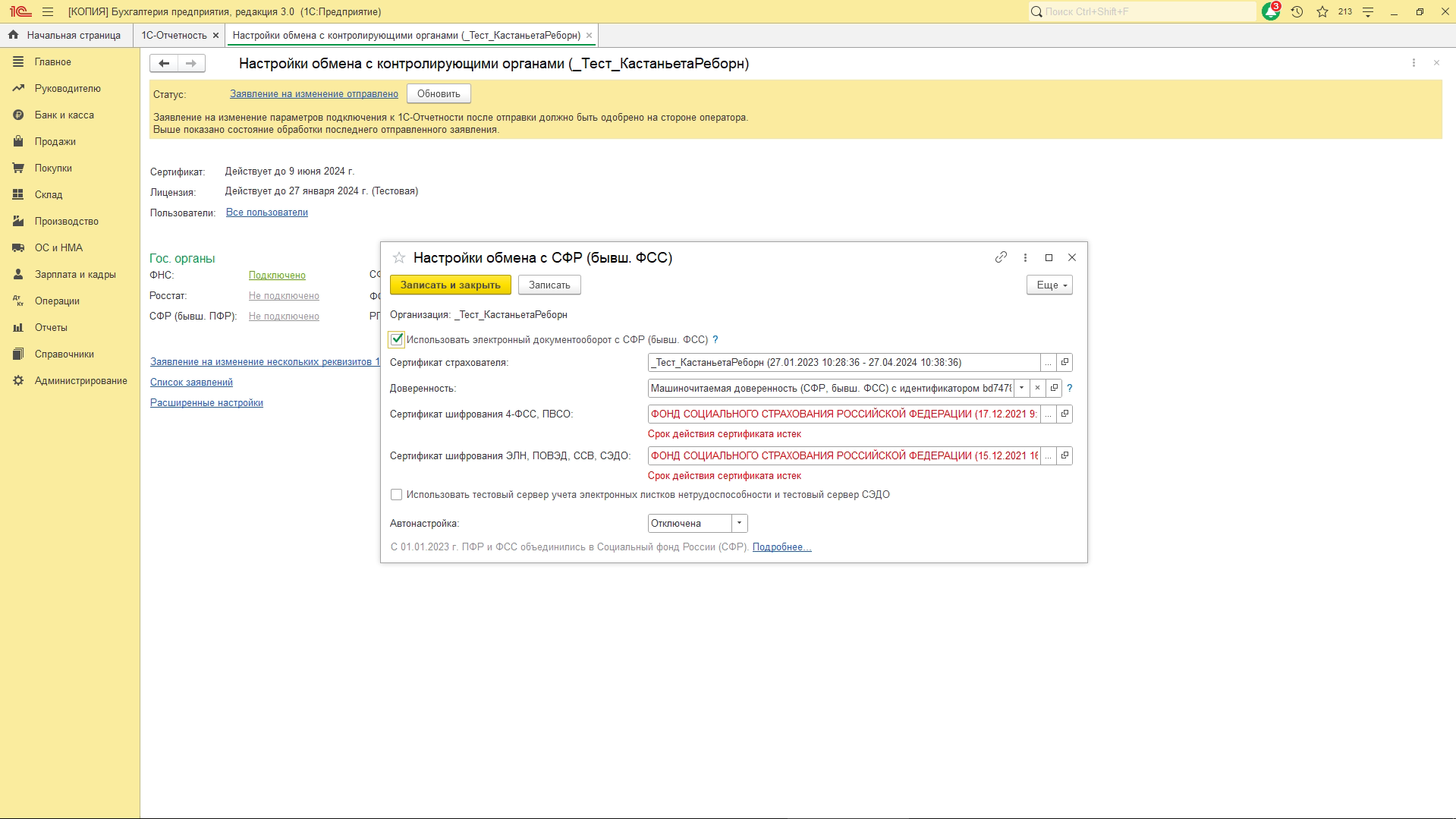The image size is (1456, 819).
Task: Open the notifications bell with badge 3
Action: 1271,11
